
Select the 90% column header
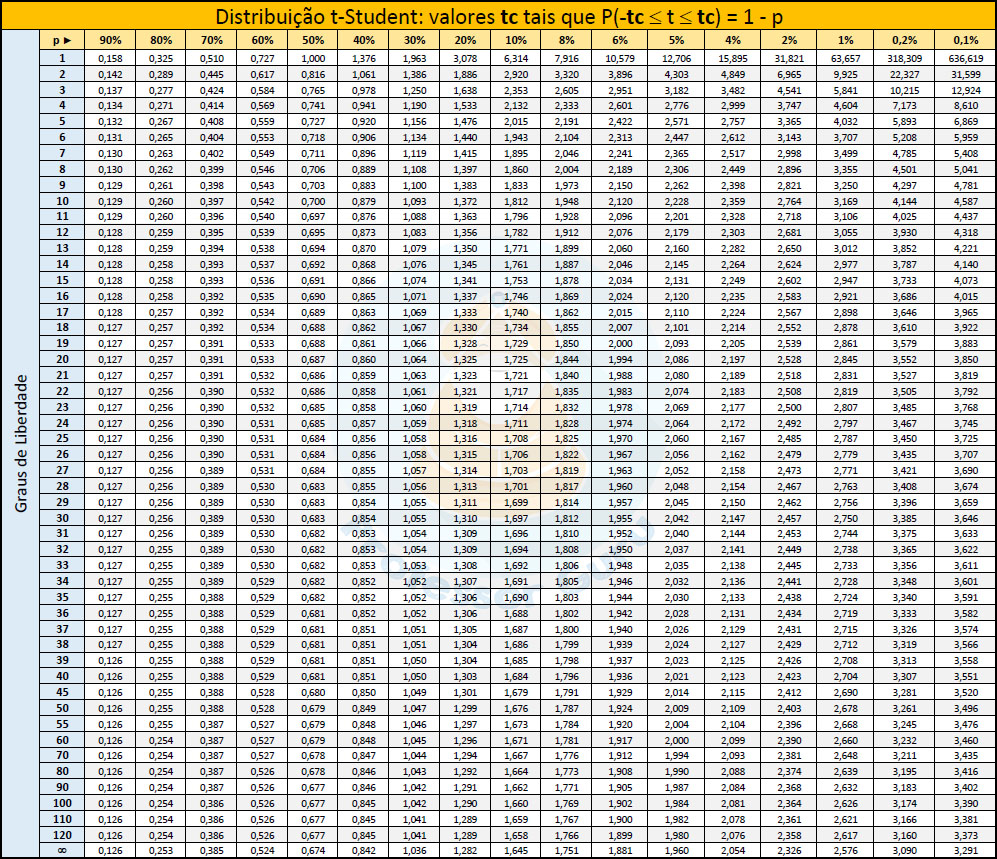(x=110, y=40)
